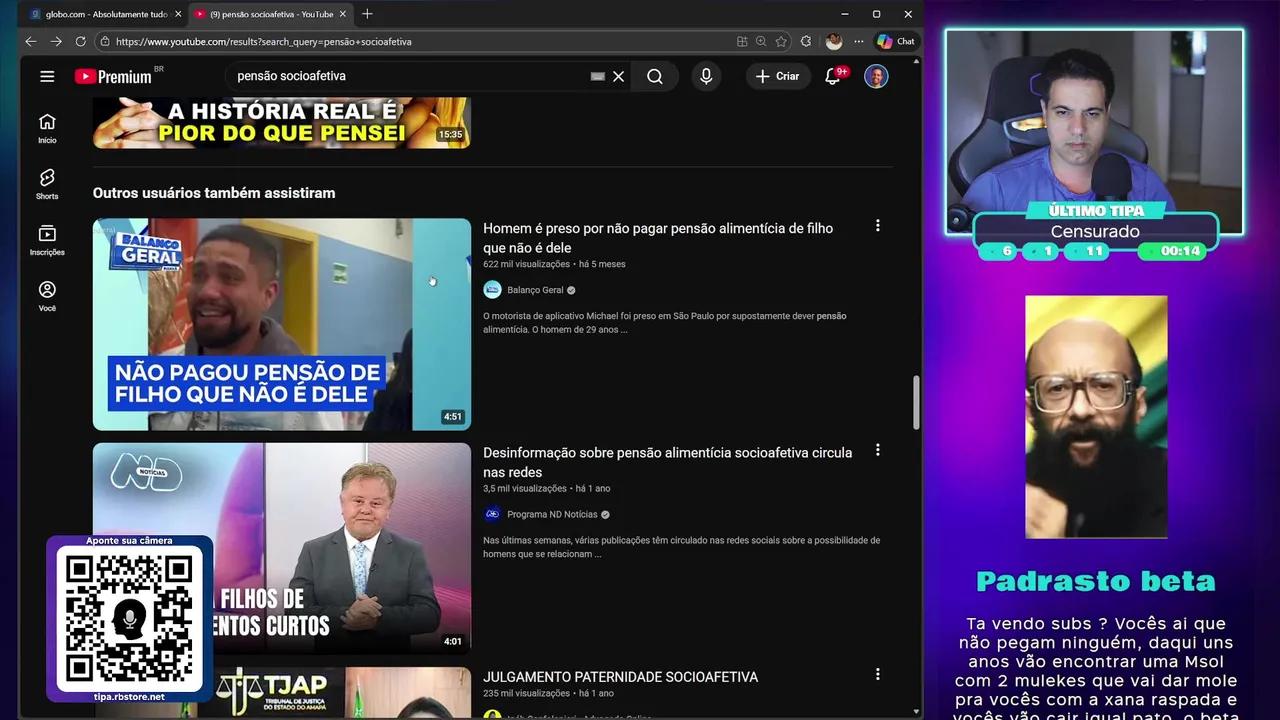This screenshot has width=1280, height=720.
Task: Open the notifications bell
Action: point(831,76)
